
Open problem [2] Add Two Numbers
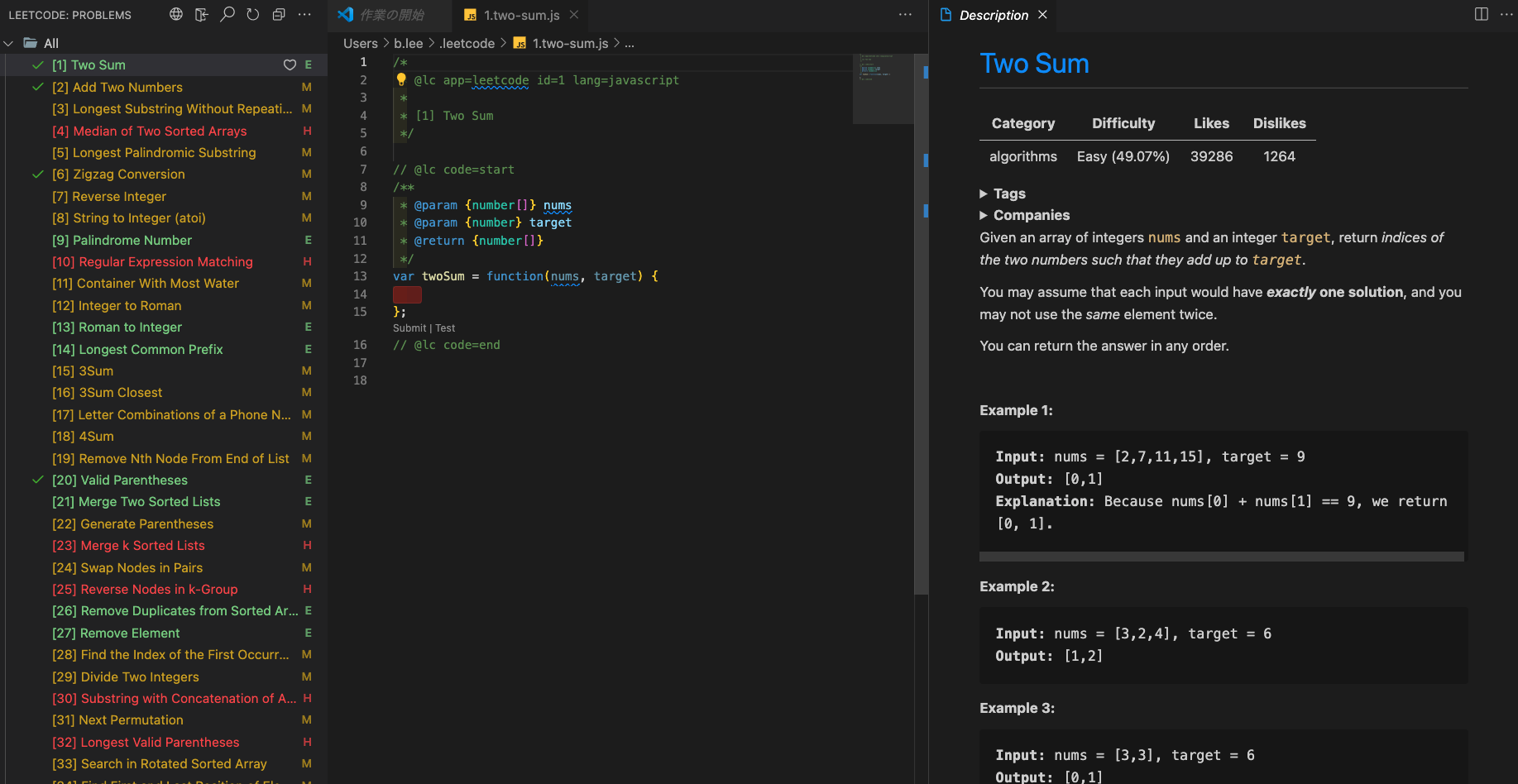click(165, 87)
